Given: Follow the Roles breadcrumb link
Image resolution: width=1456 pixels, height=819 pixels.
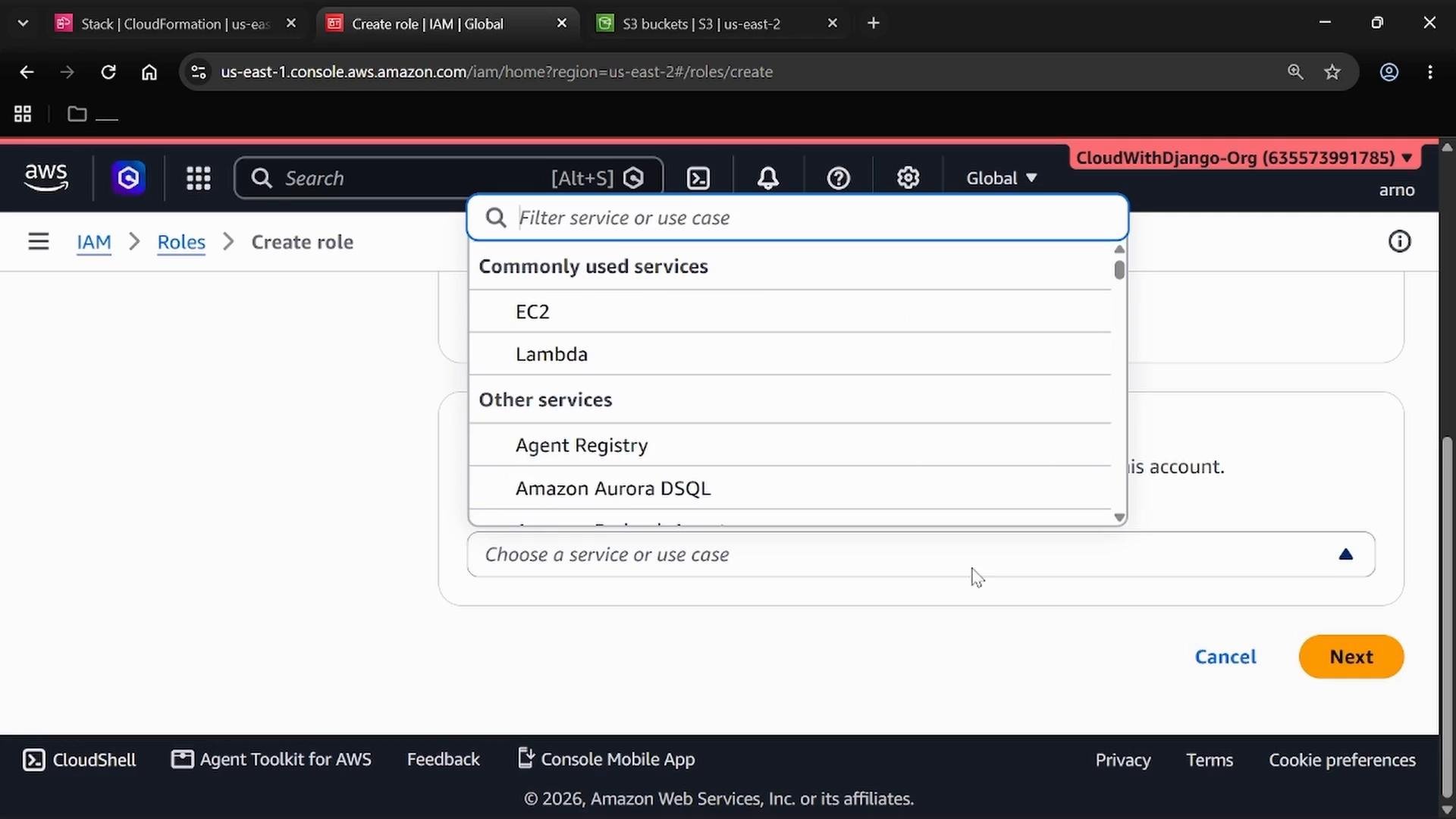Looking at the screenshot, I should 181,242.
